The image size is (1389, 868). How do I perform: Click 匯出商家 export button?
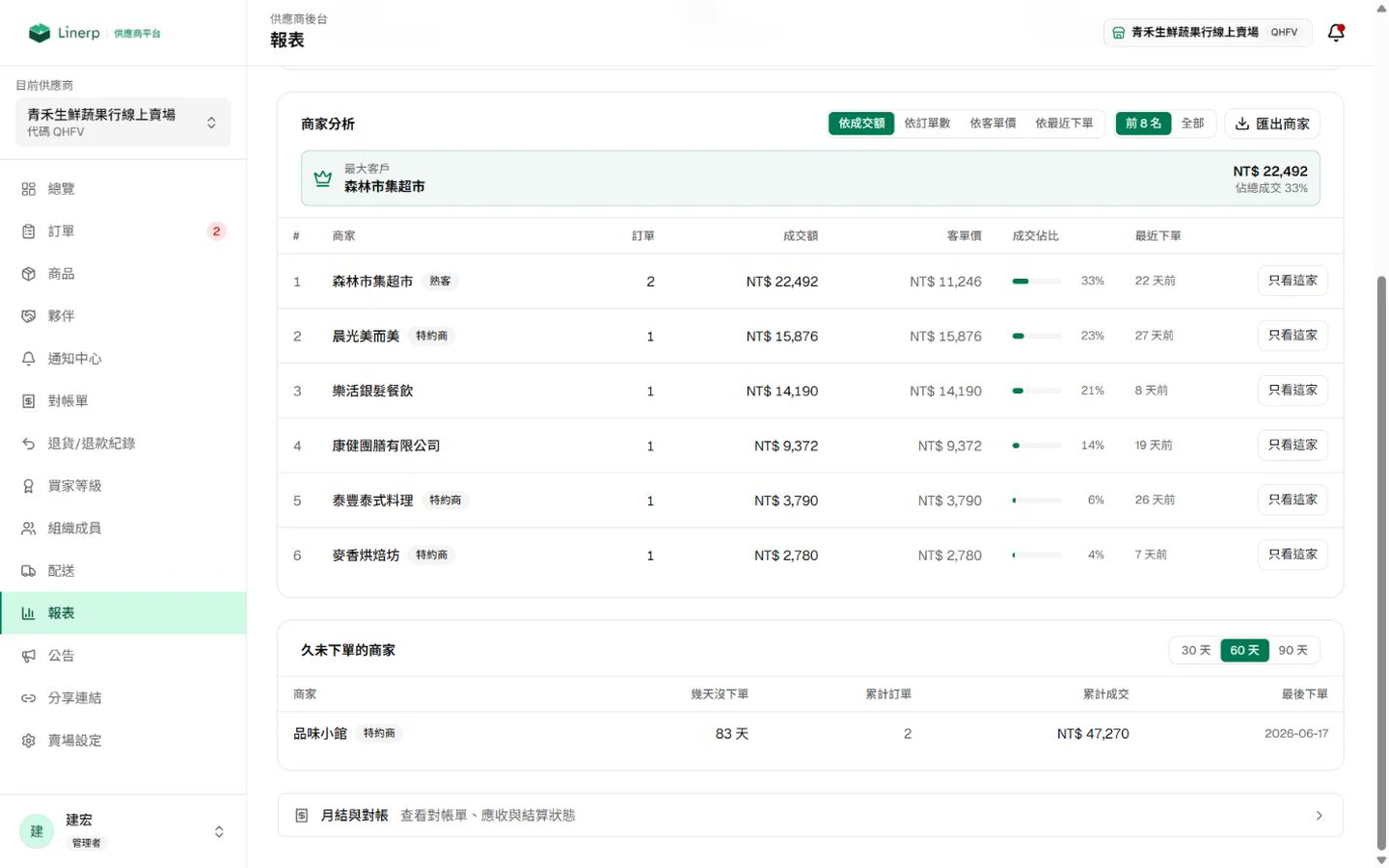(1272, 123)
